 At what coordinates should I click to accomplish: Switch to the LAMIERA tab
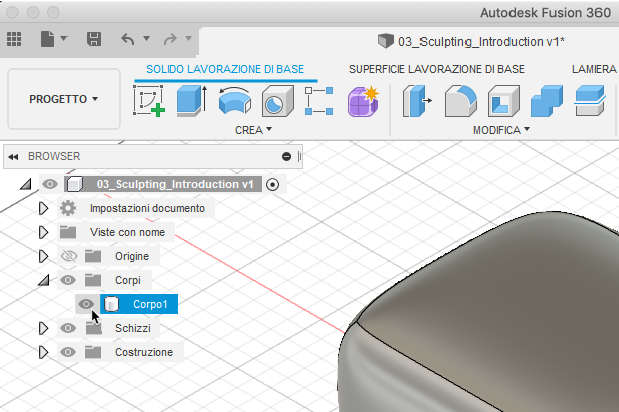pos(594,69)
